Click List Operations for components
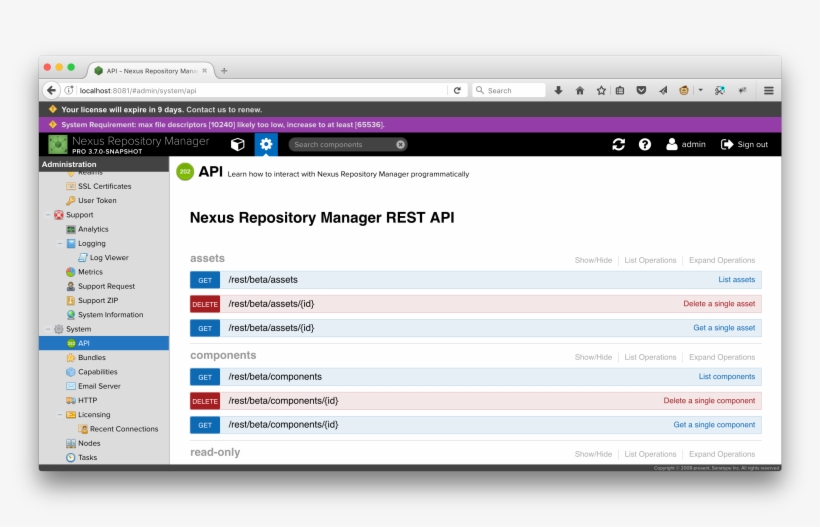820x527 pixels. (x=650, y=357)
